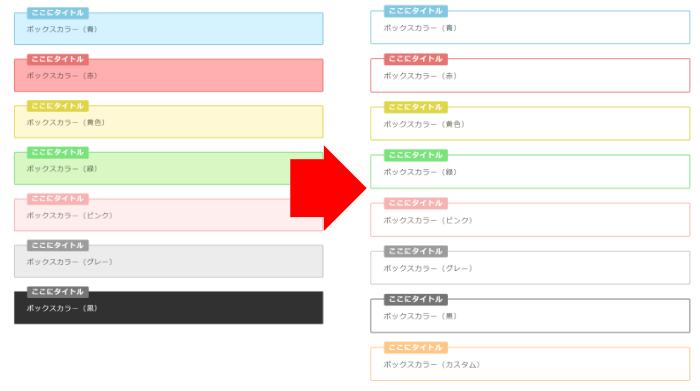Image resolution: width=700 pixels, height=391 pixels.
Task: Select the pink outlined box on the right
Action: 530,220
